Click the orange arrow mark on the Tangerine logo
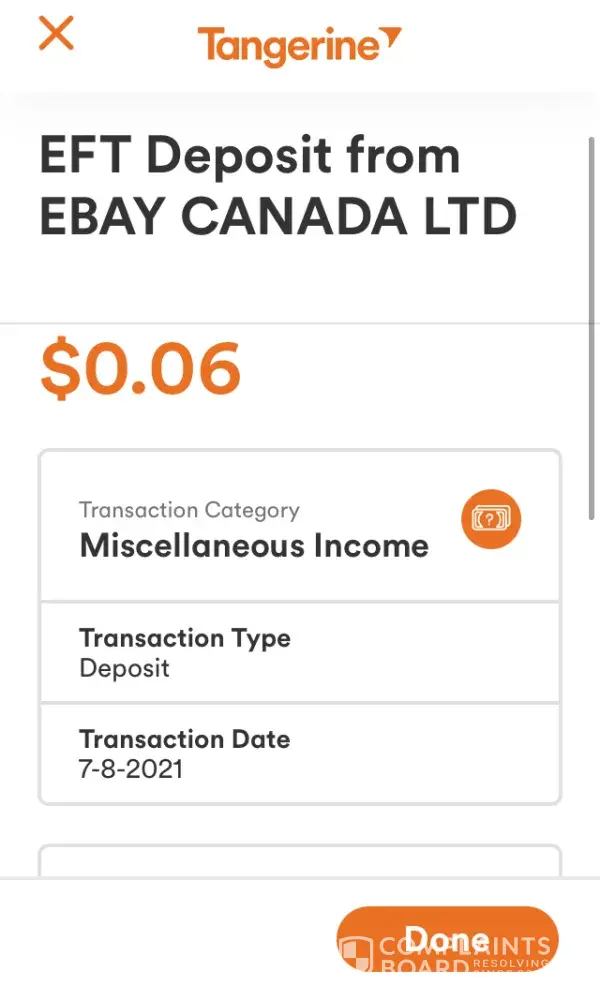The image size is (600, 1000). 392,39
